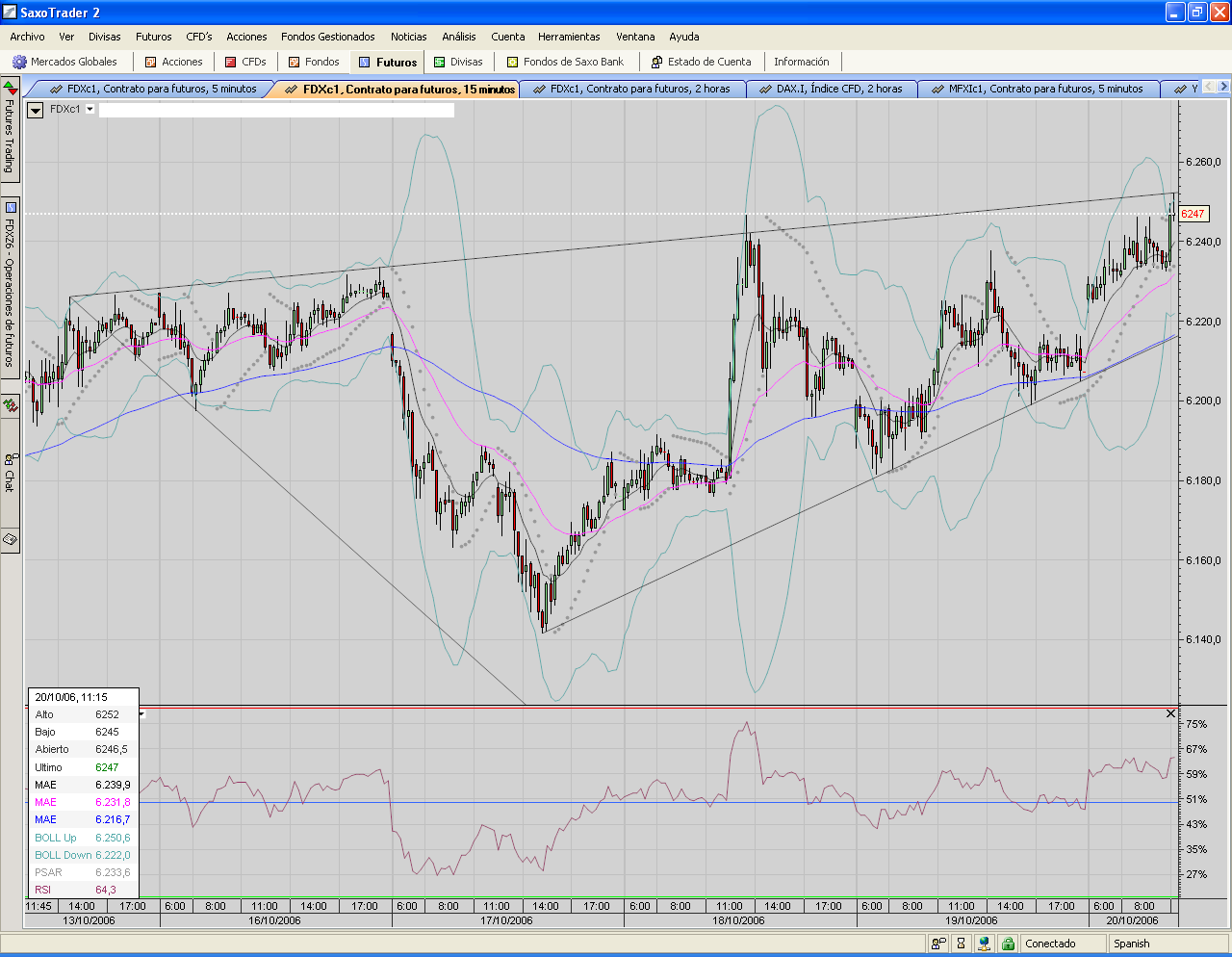The image size is (1232, 957).
Task: Open the CFD's menu
Action: 199,37
